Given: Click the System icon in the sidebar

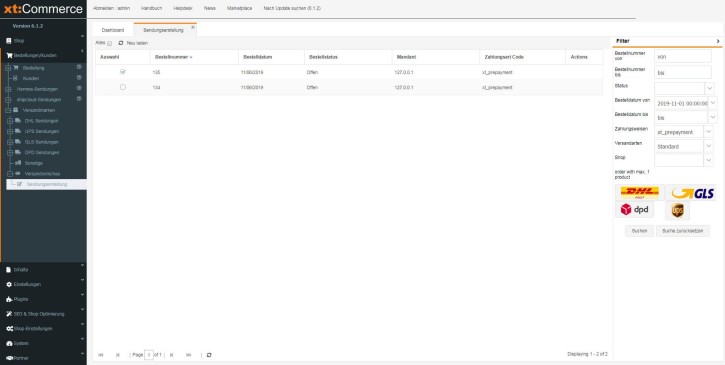Looking at the screenshot, I should pyautogui.click(x=9, y=344).
